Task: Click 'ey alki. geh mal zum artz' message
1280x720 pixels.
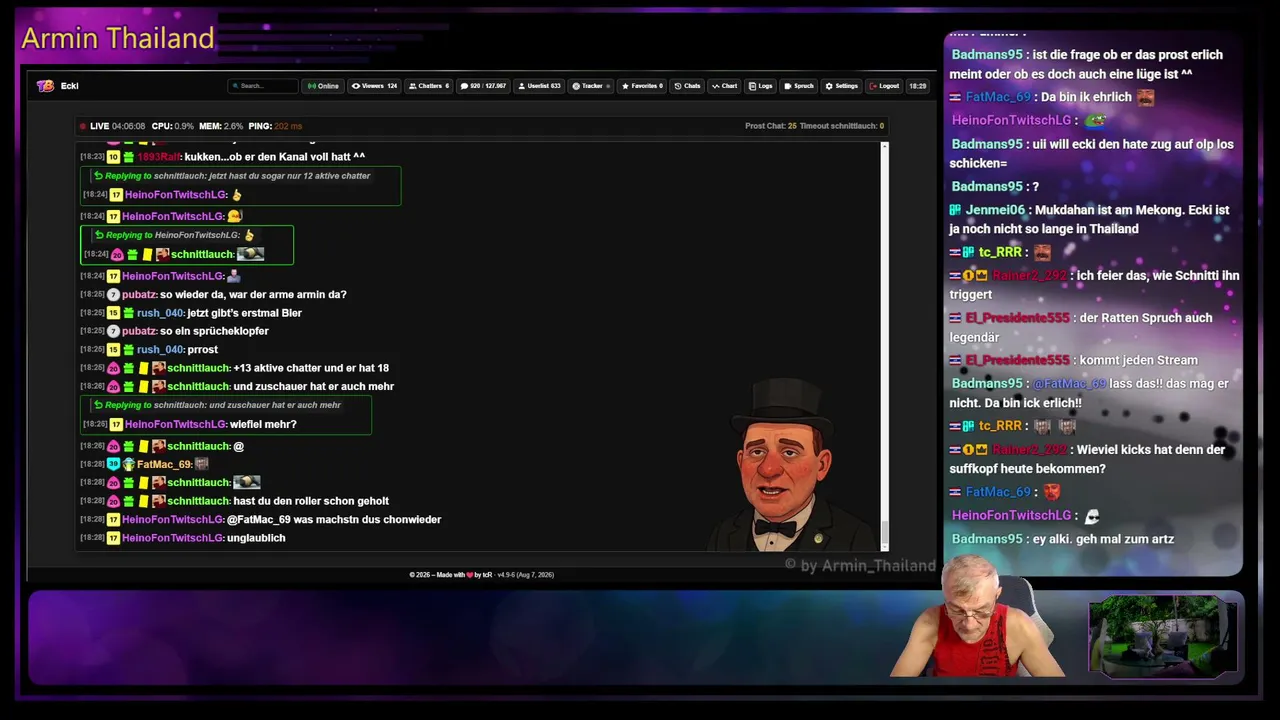Action: click(x=1102, y=539)
